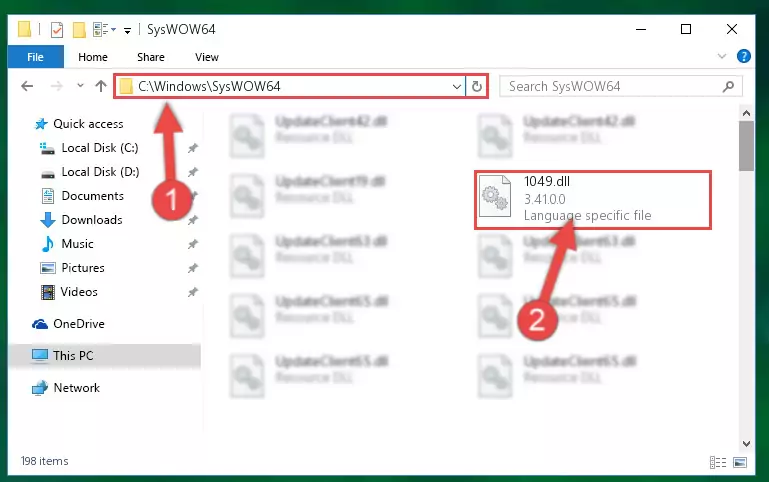Open the recent locations dropdown
This screenshot has height=482, width=769.
tap(80, 86)
